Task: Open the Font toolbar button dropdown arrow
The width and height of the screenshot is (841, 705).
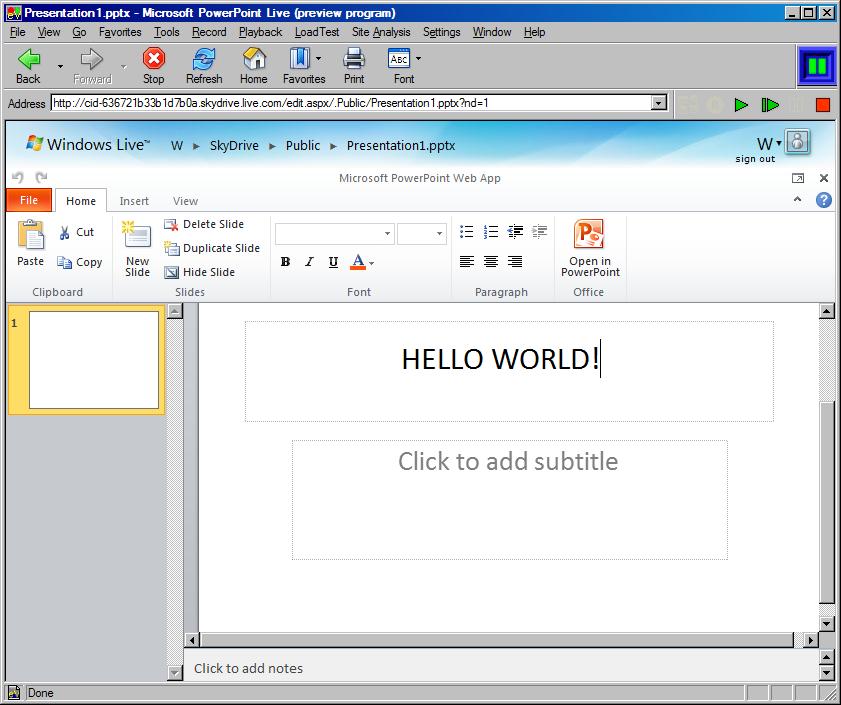Action: click(418, 58)
